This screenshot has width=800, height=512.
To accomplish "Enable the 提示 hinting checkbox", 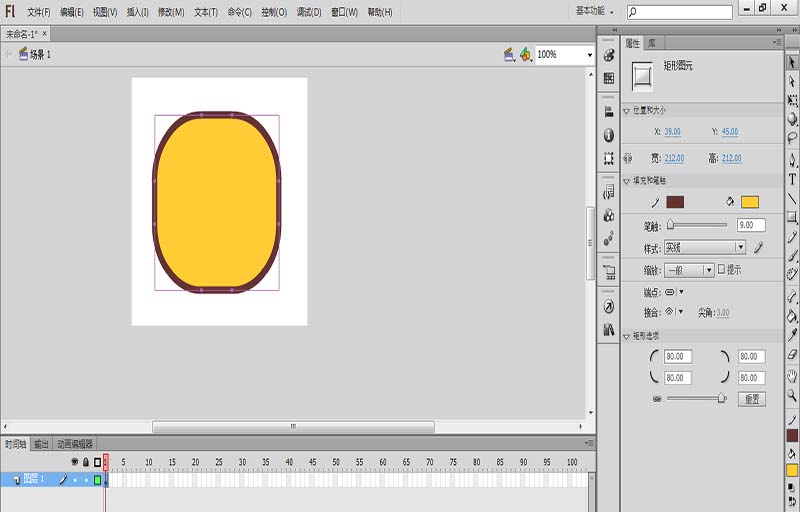I will point(721,269).
